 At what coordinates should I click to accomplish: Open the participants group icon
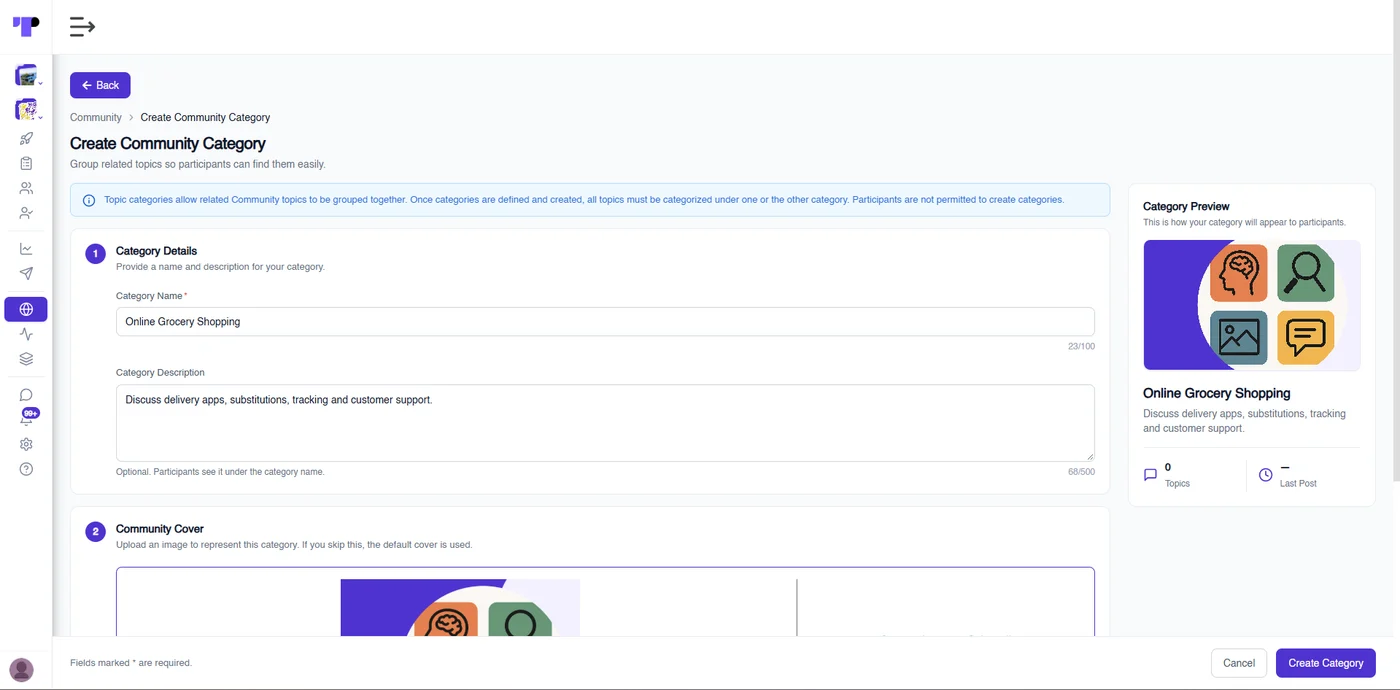pos(26,188)
